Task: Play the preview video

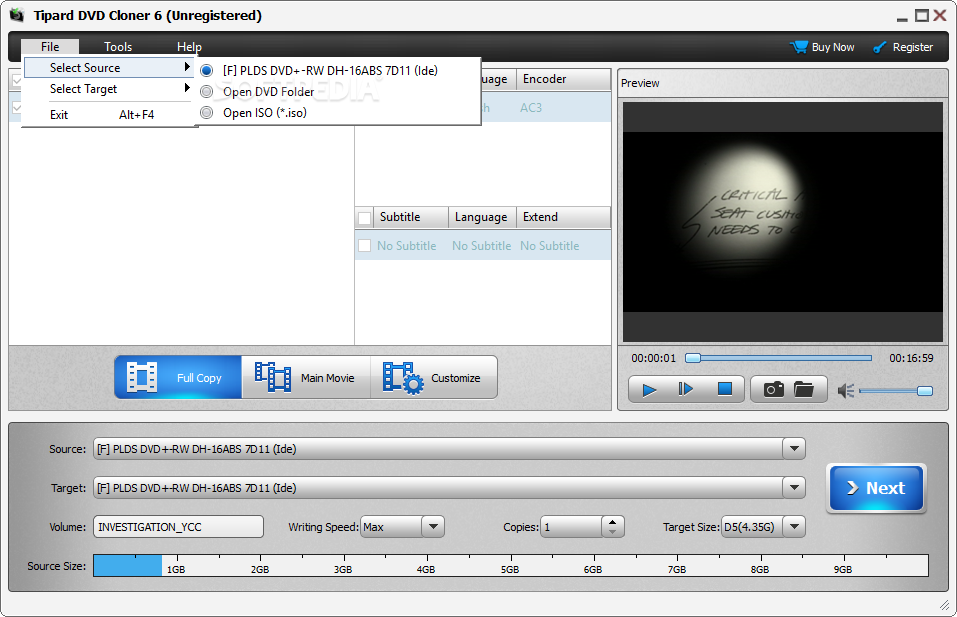Action: click(649, 389)
